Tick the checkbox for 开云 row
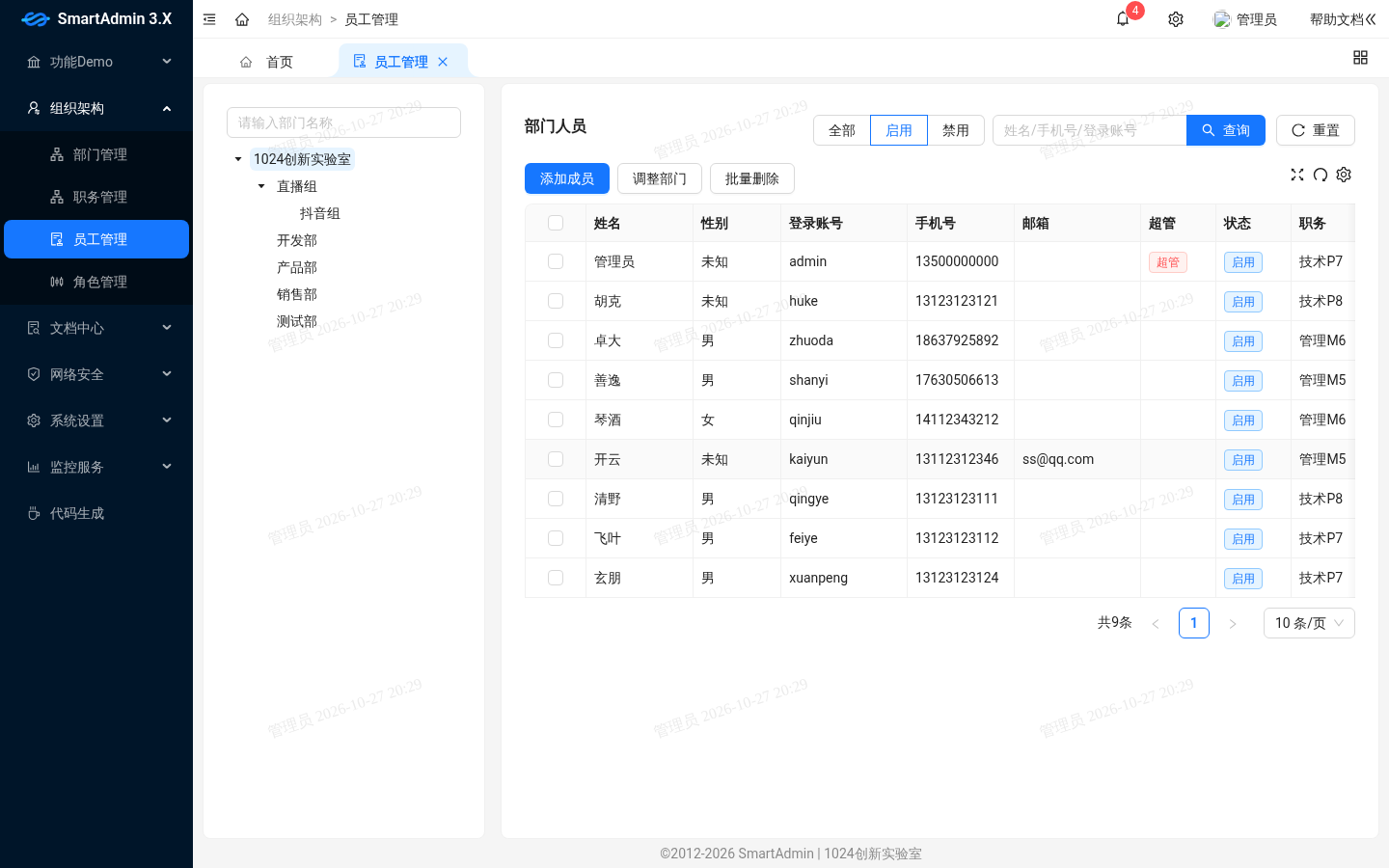The image size is (1389, 868). pos(556,459)
